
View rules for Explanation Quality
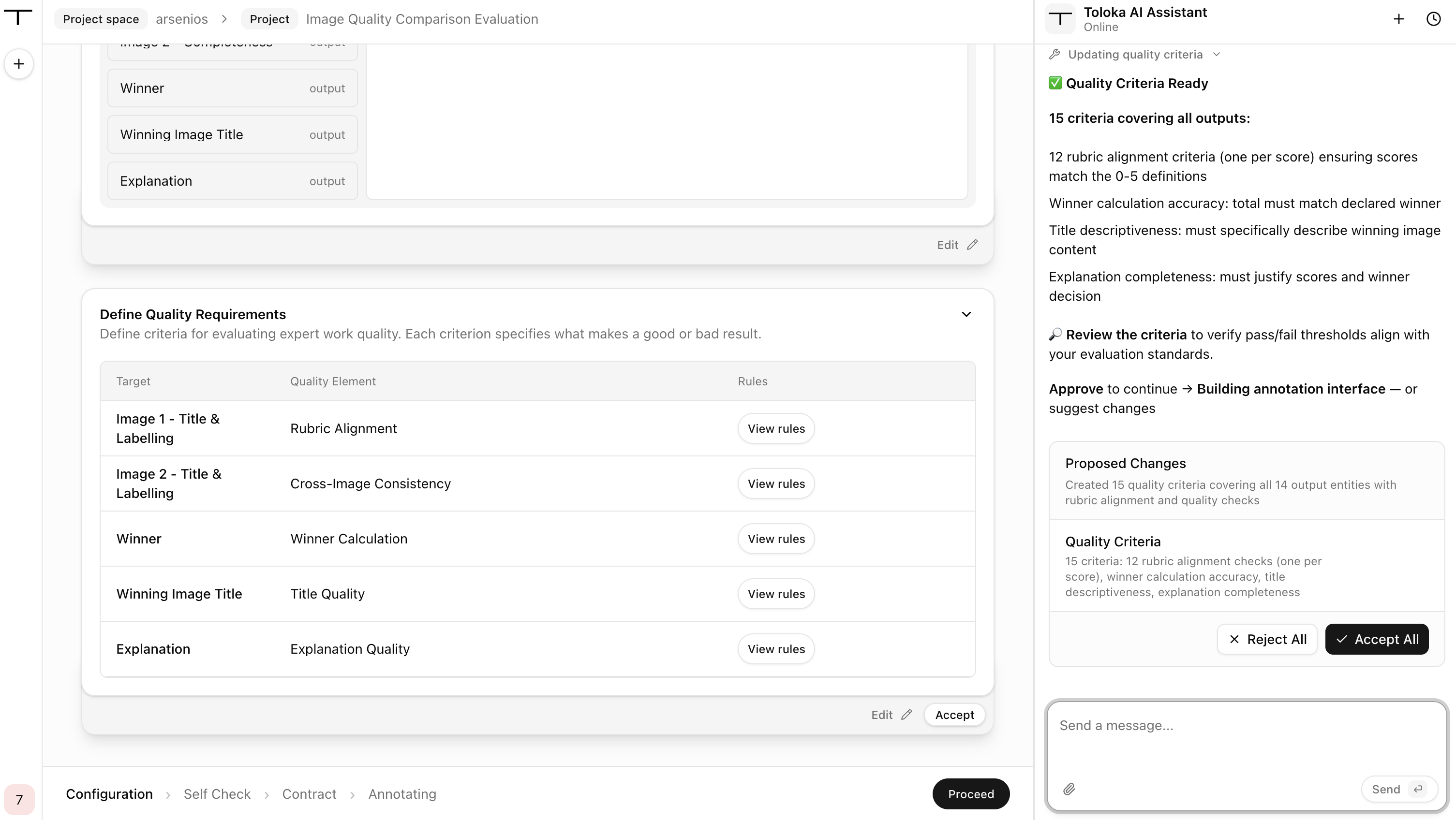coord(776,649)
